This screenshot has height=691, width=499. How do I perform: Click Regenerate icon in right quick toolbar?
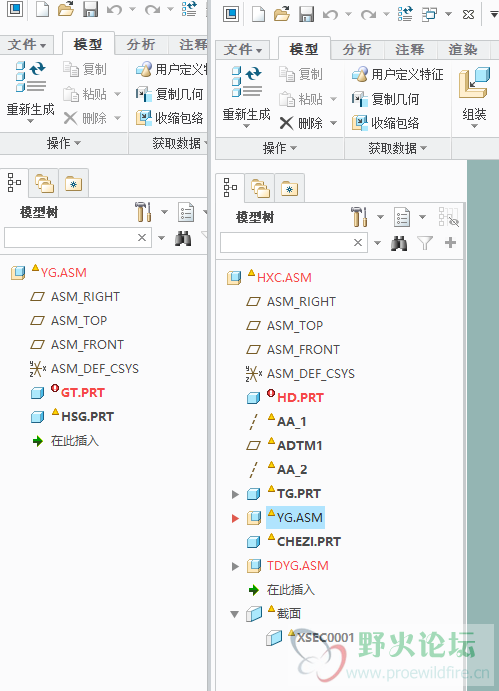point(405,14)
